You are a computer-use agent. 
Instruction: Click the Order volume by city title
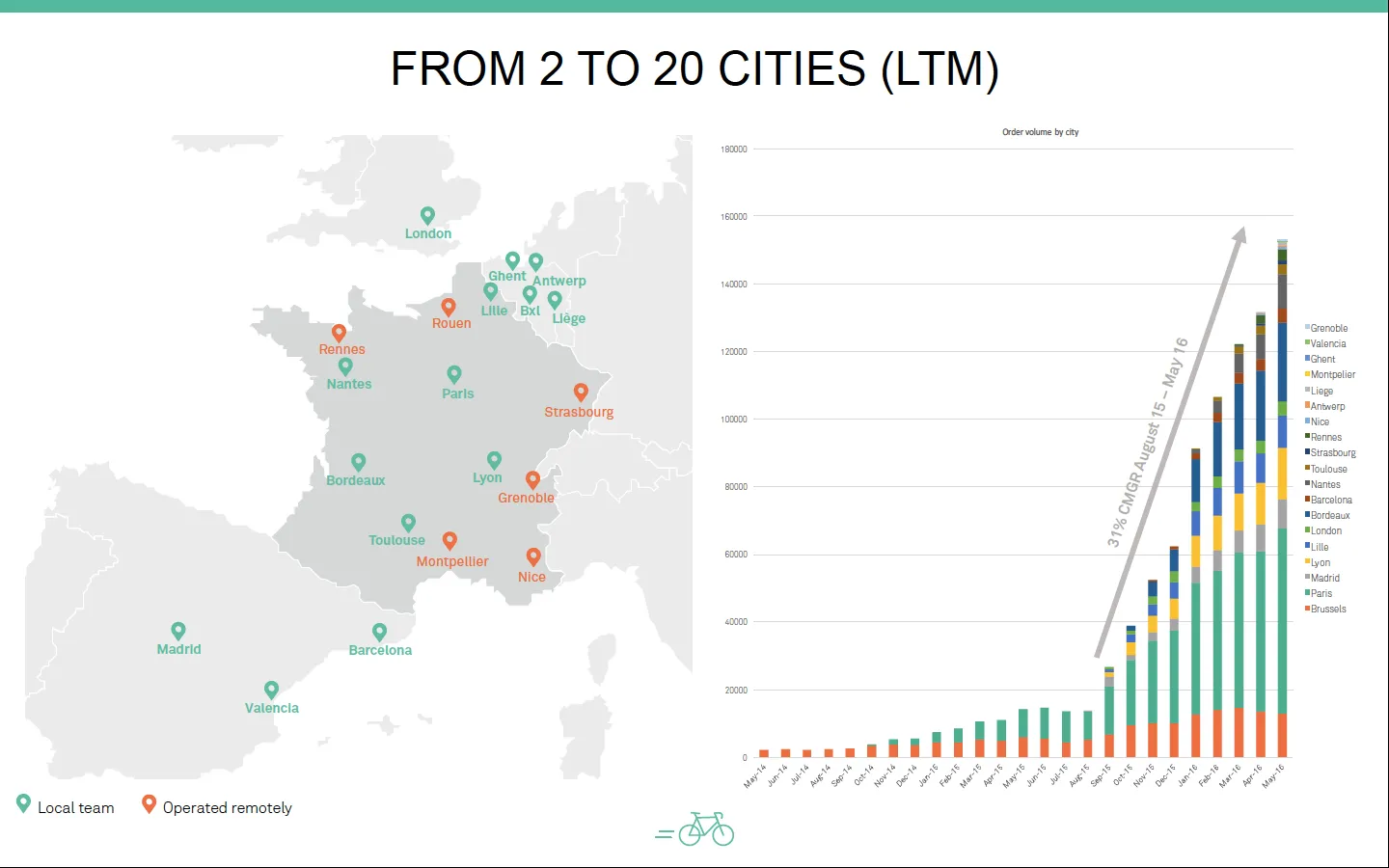point(1040,132)
